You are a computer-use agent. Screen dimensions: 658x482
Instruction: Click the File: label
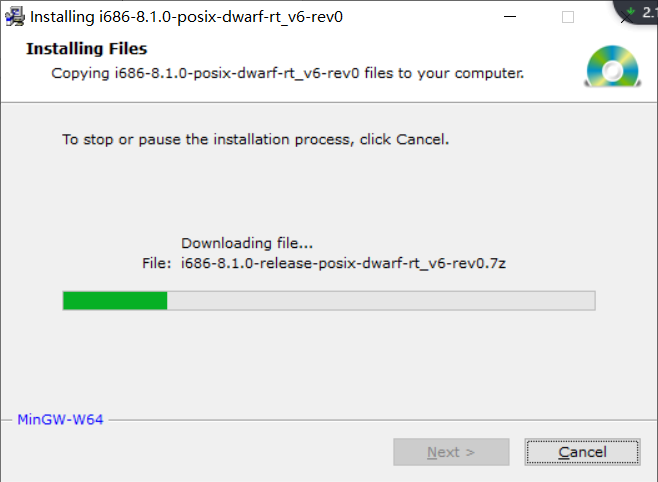pyautogui.click(x=157, y=263)
